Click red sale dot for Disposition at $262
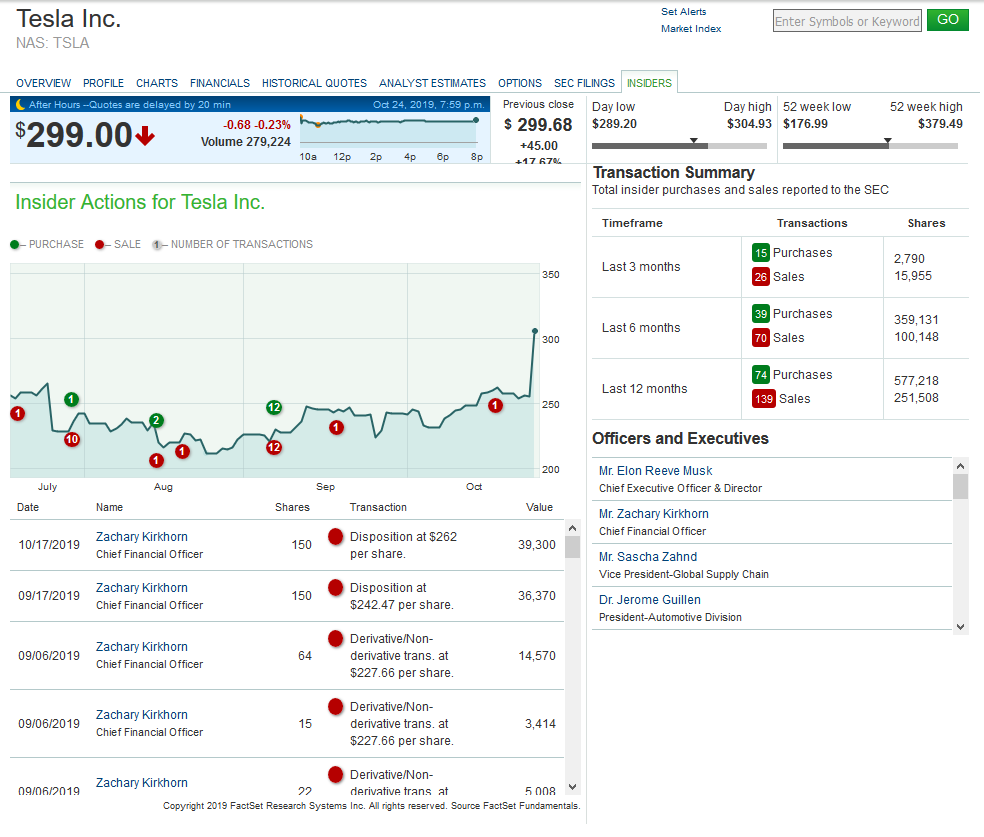 [336, 536]
